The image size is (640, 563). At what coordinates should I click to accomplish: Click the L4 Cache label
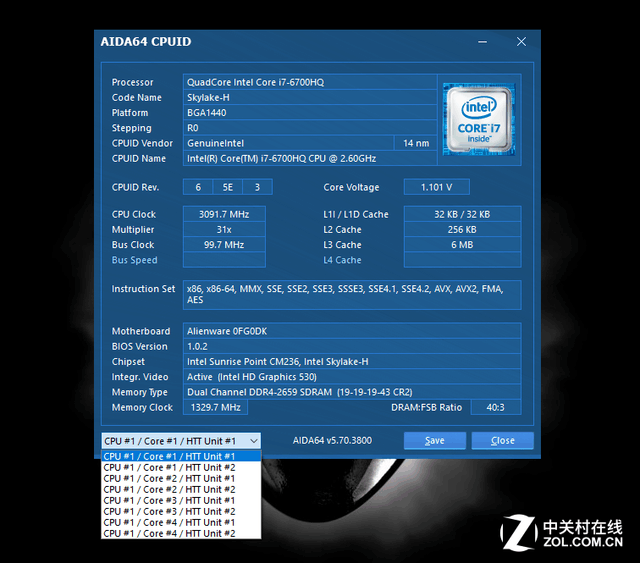pyautogui.click(x=342, y=260)
